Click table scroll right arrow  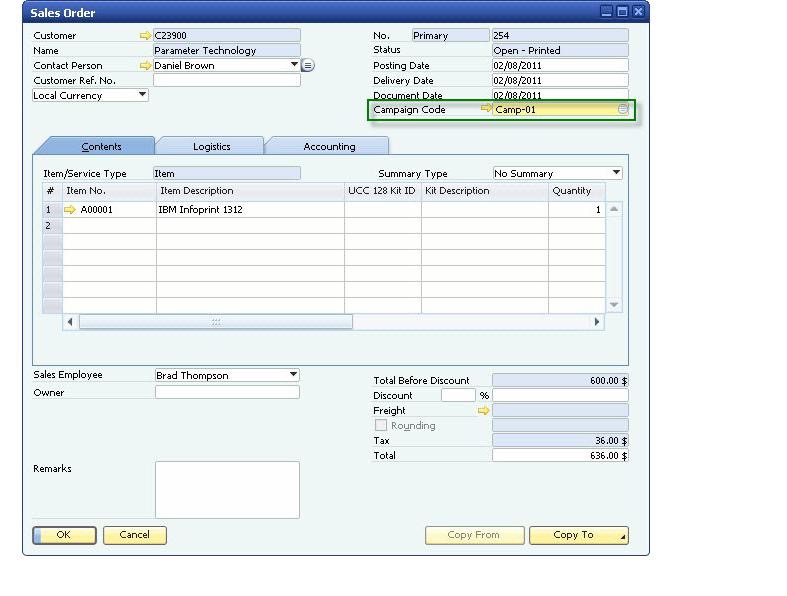pyautogui.click(x=597, y=322)
